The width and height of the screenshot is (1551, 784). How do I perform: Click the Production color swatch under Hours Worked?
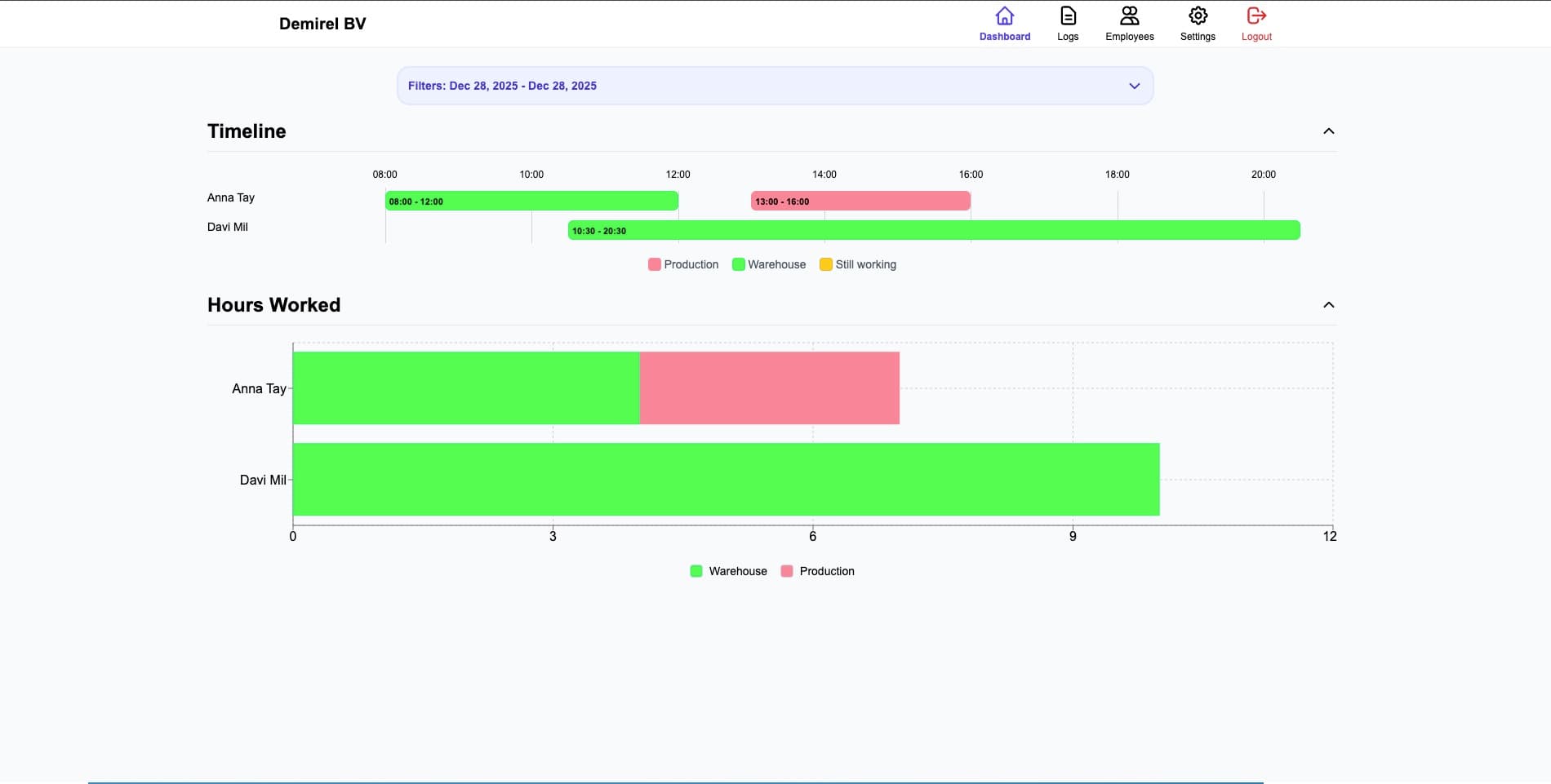[786, 571]
